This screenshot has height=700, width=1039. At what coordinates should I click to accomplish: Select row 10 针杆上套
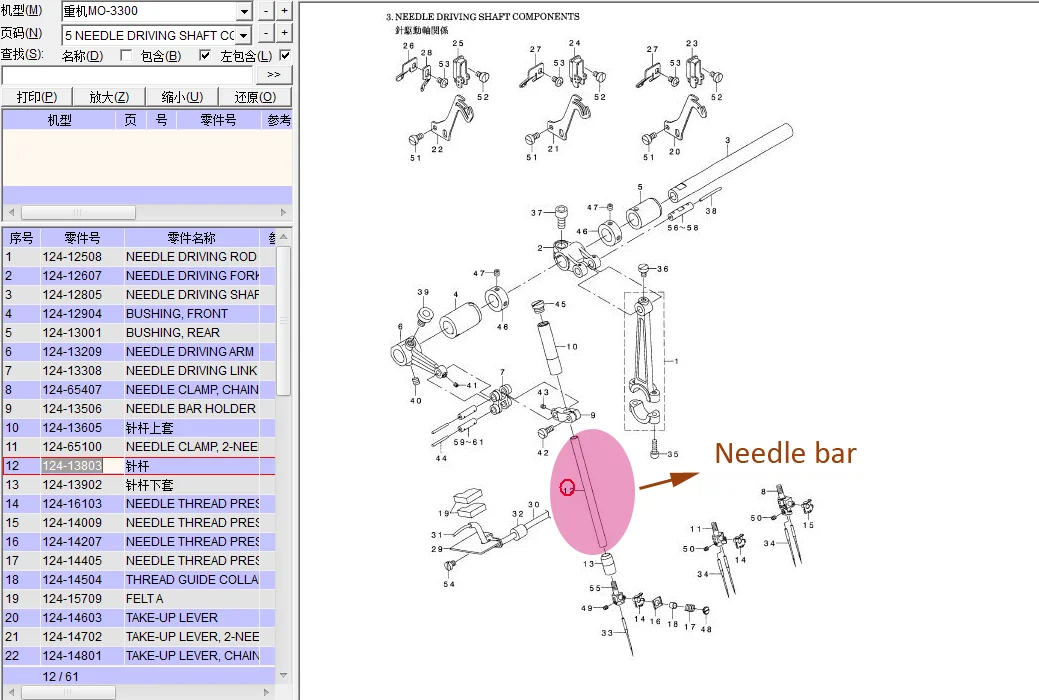pyautogui.click(x=139, y=428)
